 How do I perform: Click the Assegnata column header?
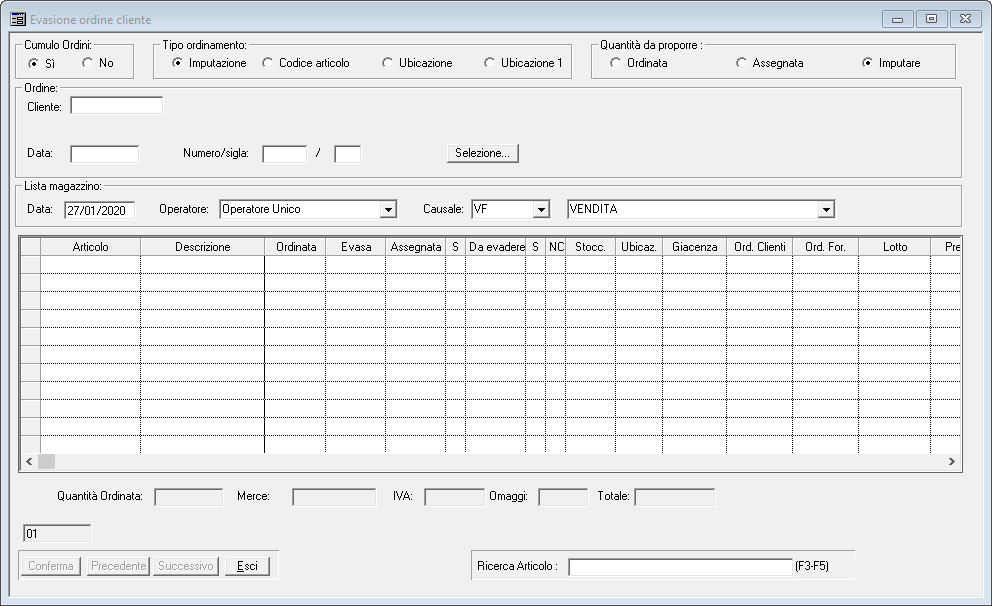pyautogui.click(x=416, y=247)
